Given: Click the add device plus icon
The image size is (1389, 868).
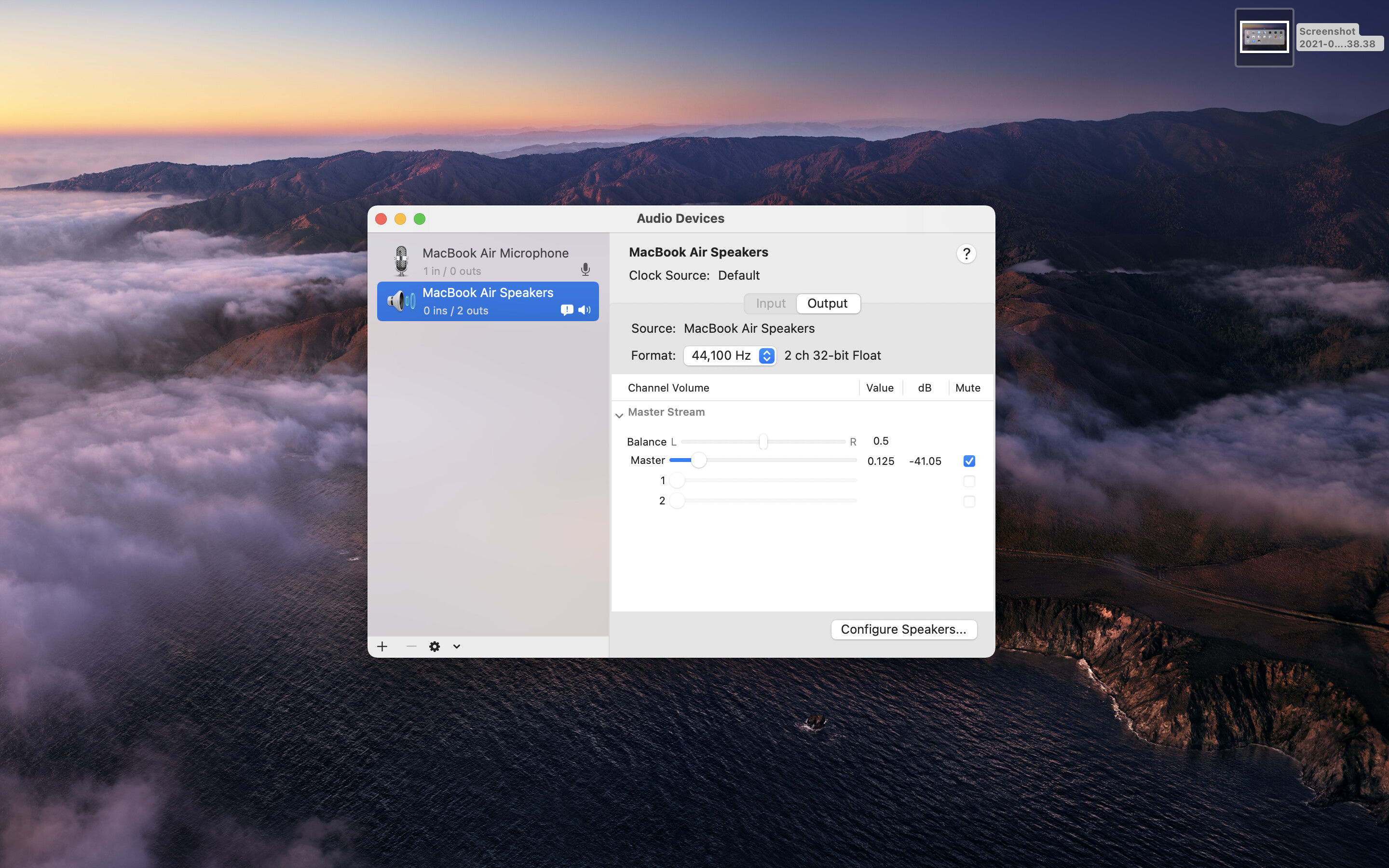Looking at the screenshot, I should (382, 646).
